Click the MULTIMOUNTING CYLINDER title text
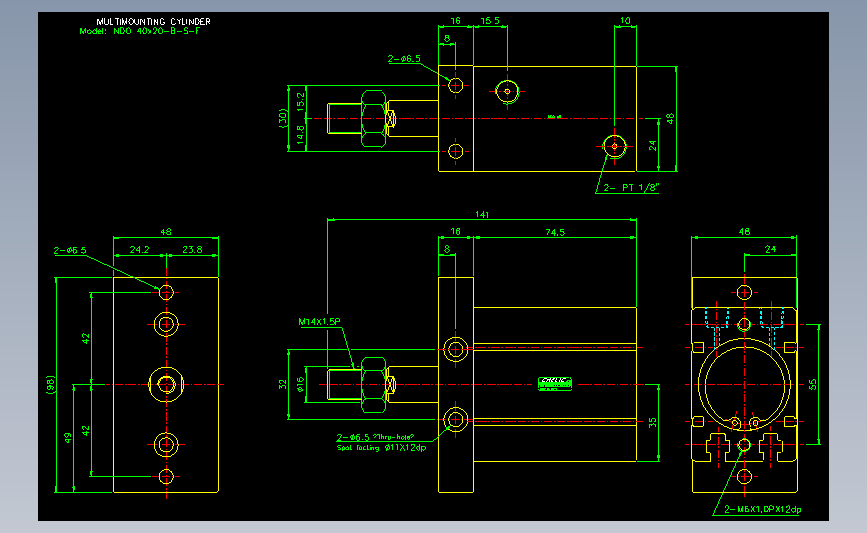The height and width of the screenshot is (533, 867). click(x=153, y=22)
